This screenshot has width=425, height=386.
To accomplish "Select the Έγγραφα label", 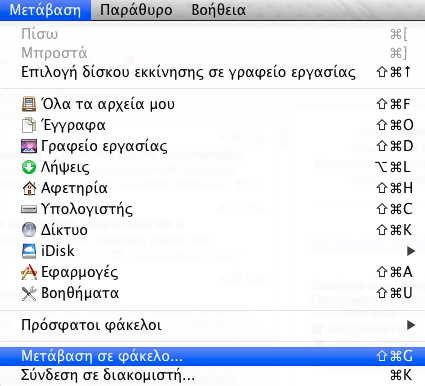I will (73, 125).
